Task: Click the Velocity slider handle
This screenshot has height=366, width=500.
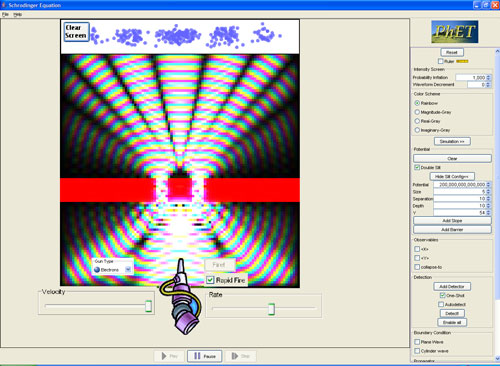Action: click(148, 306)
